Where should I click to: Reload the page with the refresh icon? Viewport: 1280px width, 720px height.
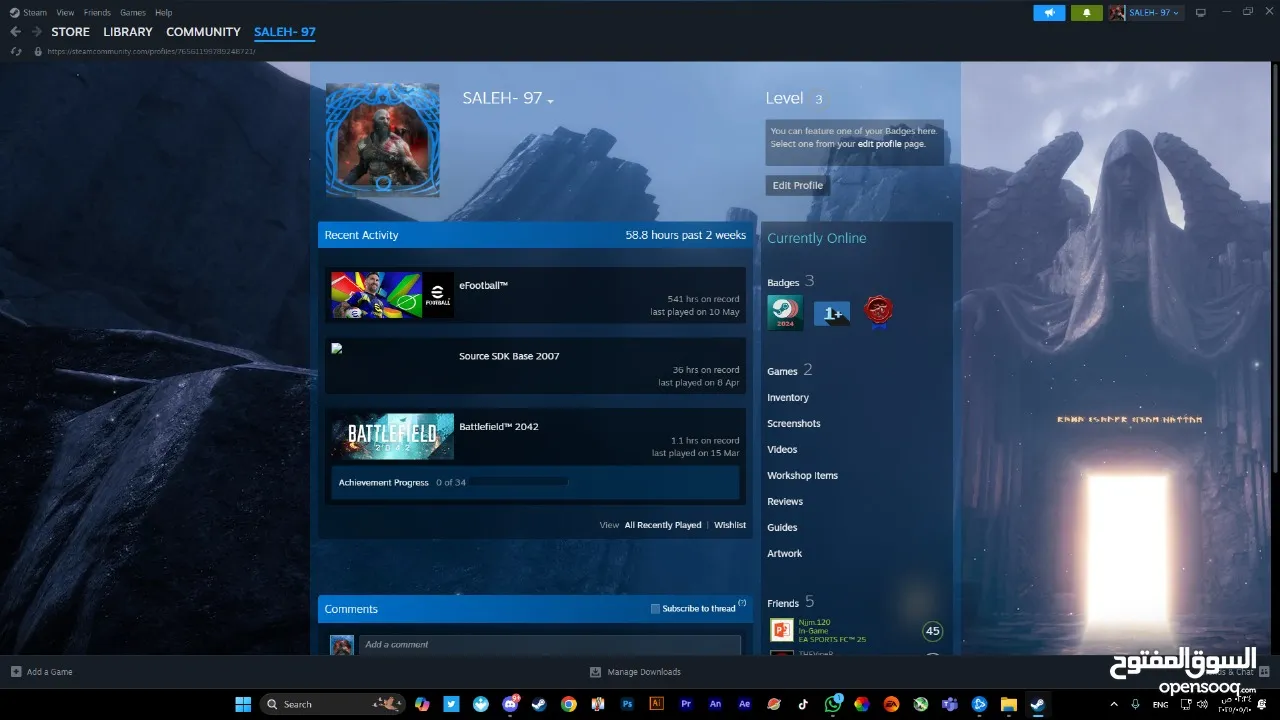[16, 51]
